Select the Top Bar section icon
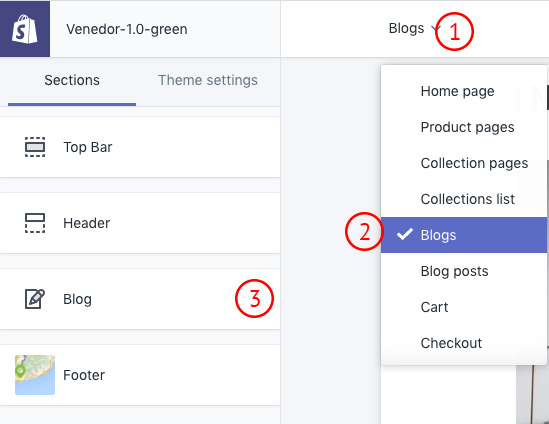 pos(35,147)
